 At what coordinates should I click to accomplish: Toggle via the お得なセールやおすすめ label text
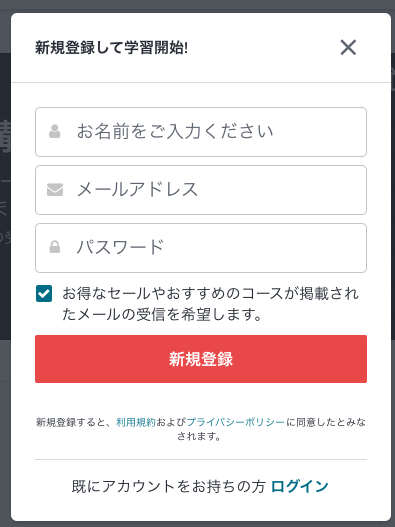click(x=210, y=304)
